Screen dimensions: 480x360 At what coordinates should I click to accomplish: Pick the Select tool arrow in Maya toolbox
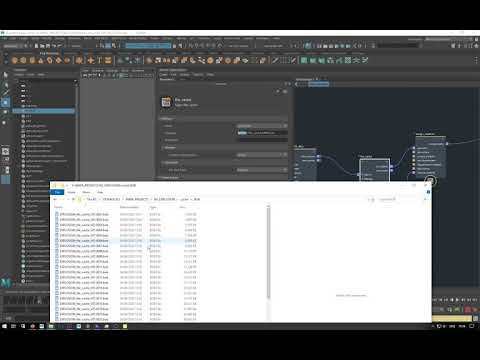(5, 75)
